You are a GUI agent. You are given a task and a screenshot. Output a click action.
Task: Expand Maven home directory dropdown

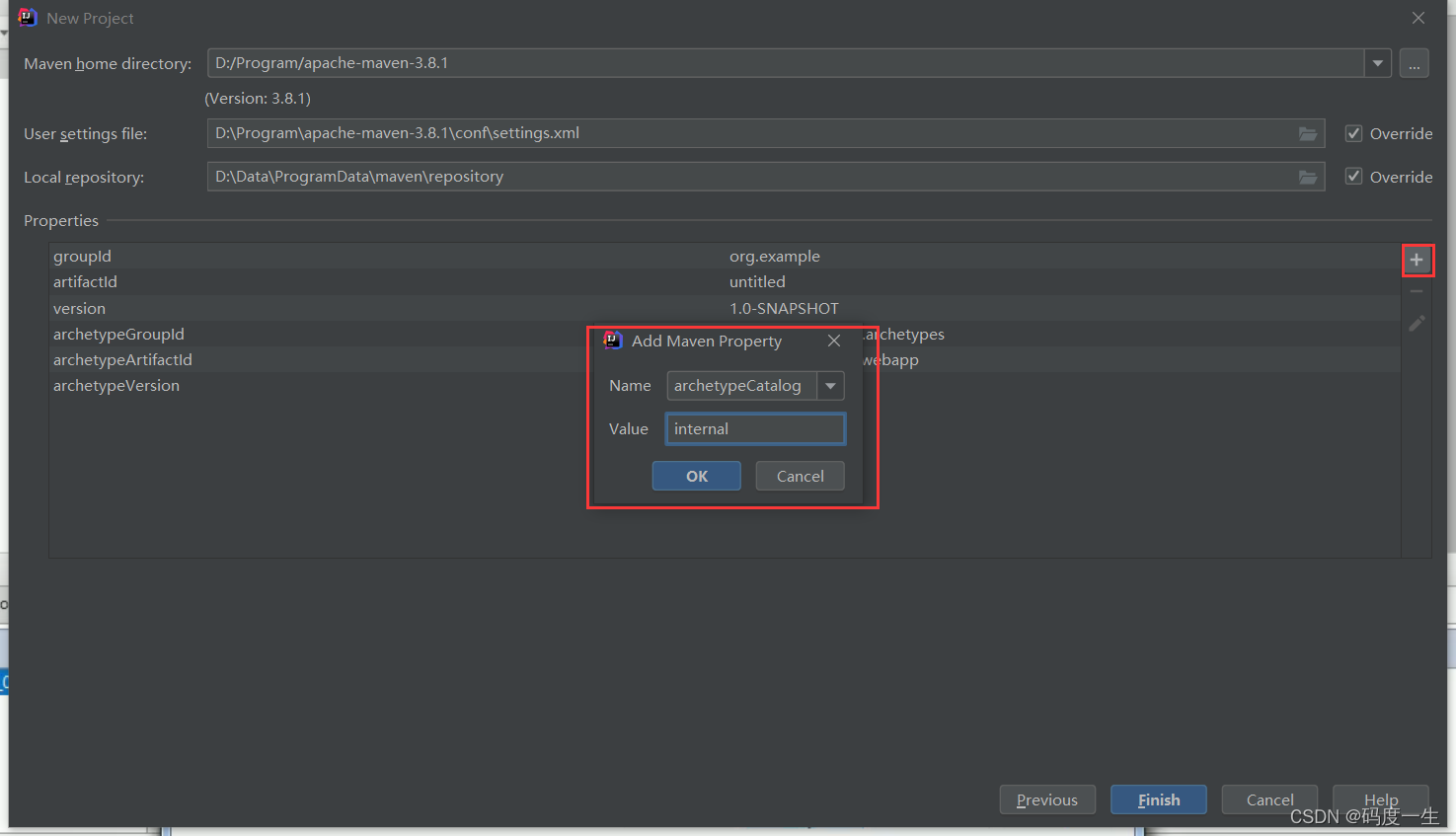coord(1378,63)
